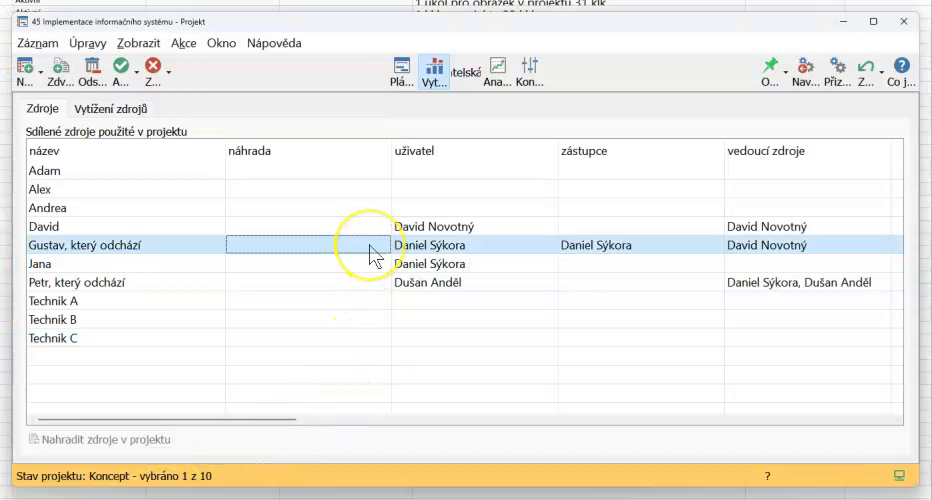Open the plan (Plá...) view icon

(x=401, y=67)
